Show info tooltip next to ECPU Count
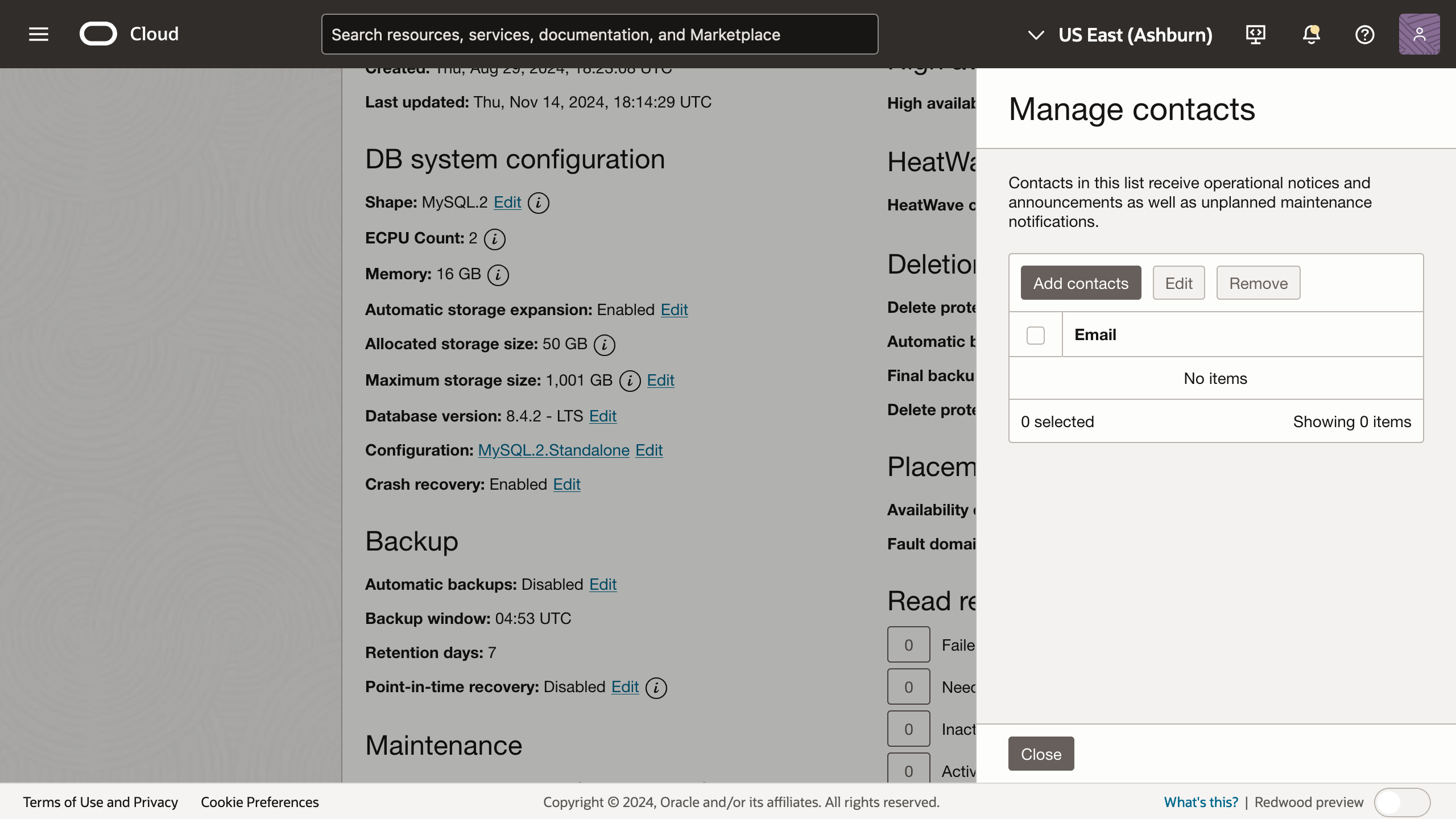Image resolution: width=1456 pixels, height=819 pixels. click(x=494, y=239)
